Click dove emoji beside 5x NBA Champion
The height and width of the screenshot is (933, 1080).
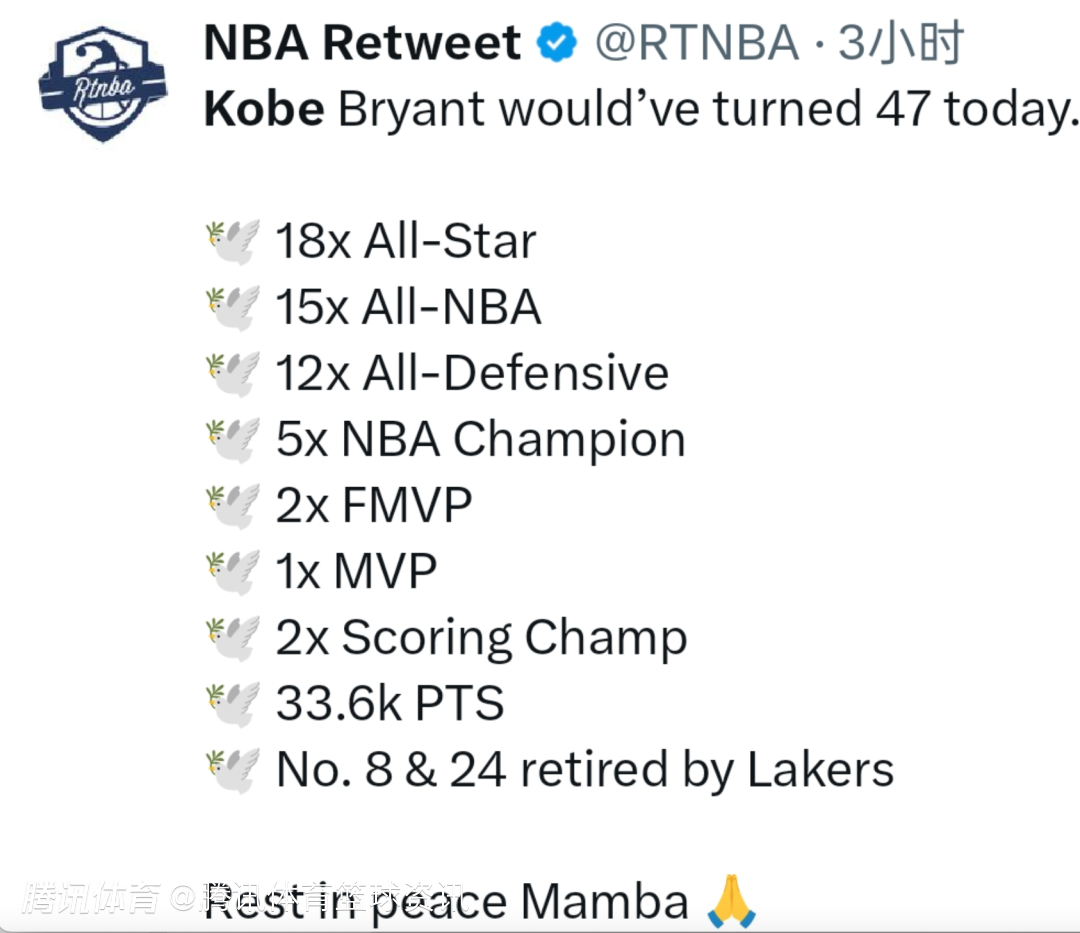232,439
